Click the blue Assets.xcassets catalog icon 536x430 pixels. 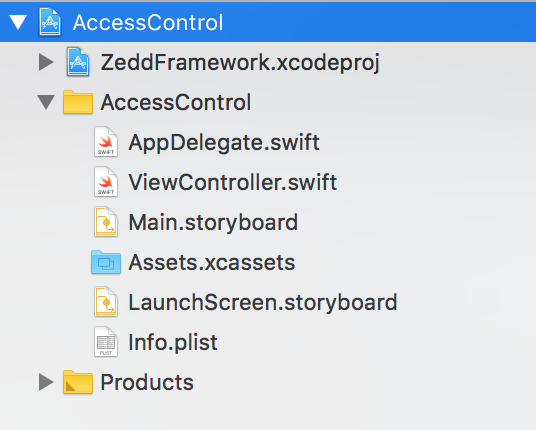(x=106, y=262)
